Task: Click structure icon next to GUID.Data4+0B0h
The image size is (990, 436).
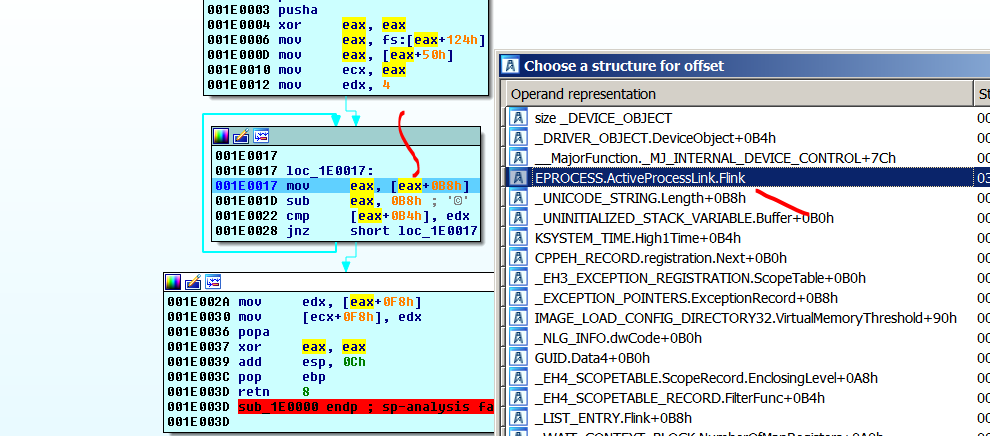Action: [x=518, y=358]
